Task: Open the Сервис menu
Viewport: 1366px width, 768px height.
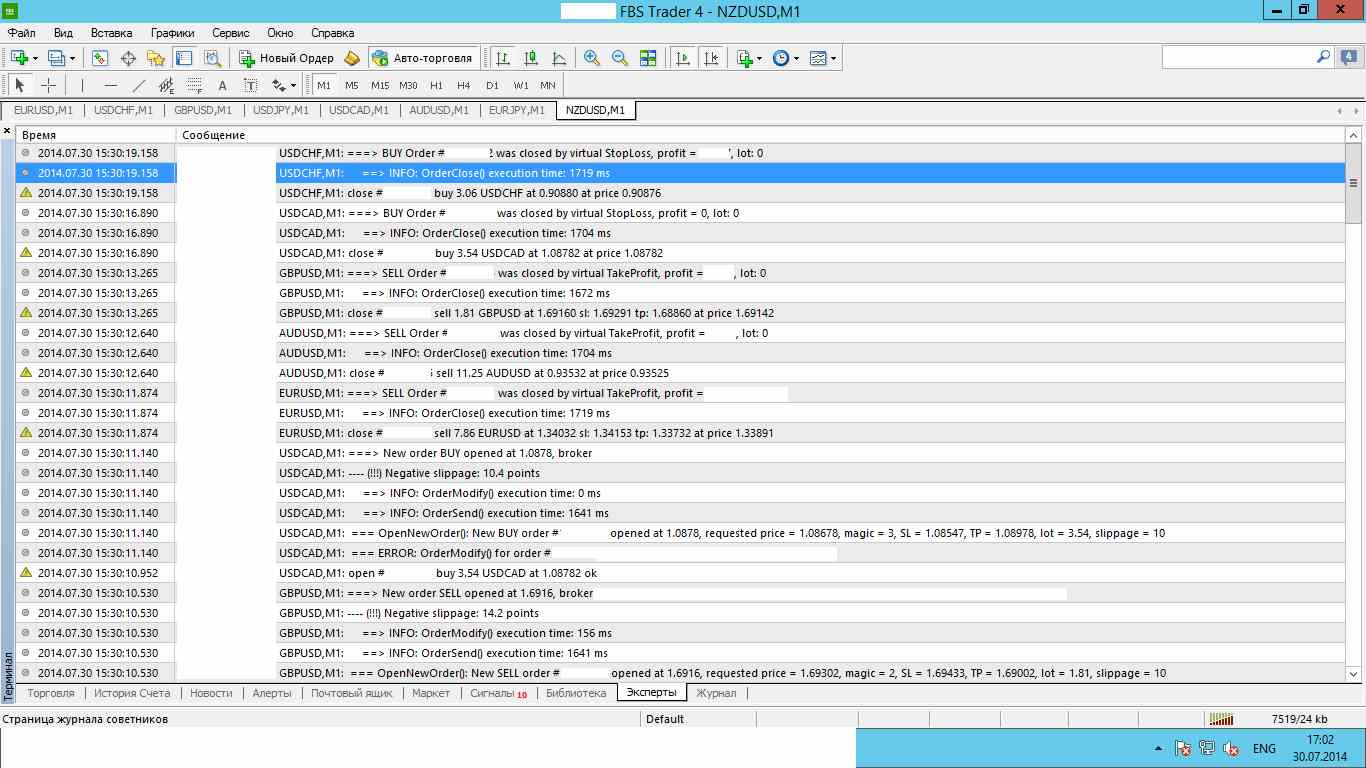Action: coord(231,32)
